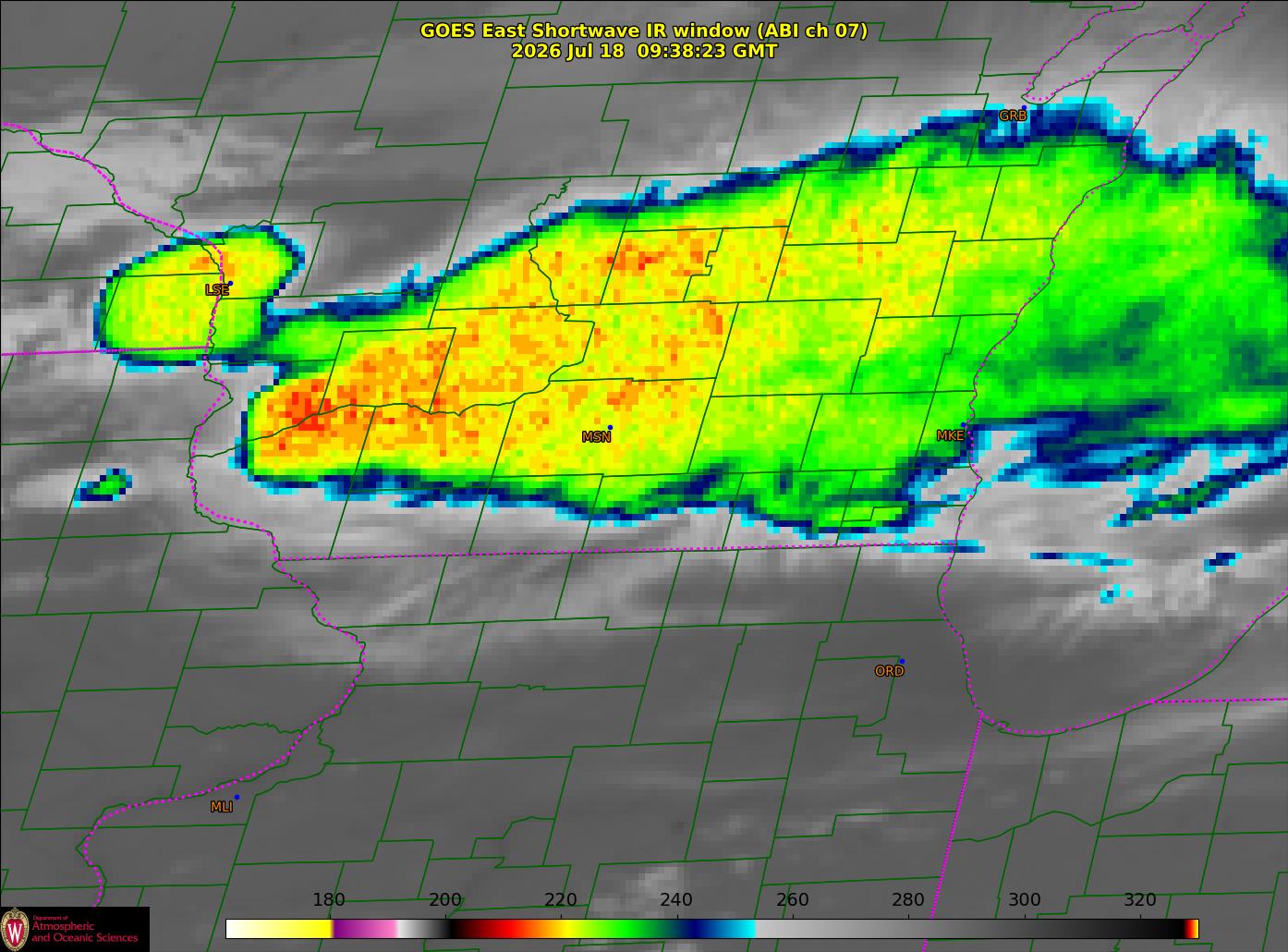
Task: Click the 180 value on color bar
Action: pos(329,900)
